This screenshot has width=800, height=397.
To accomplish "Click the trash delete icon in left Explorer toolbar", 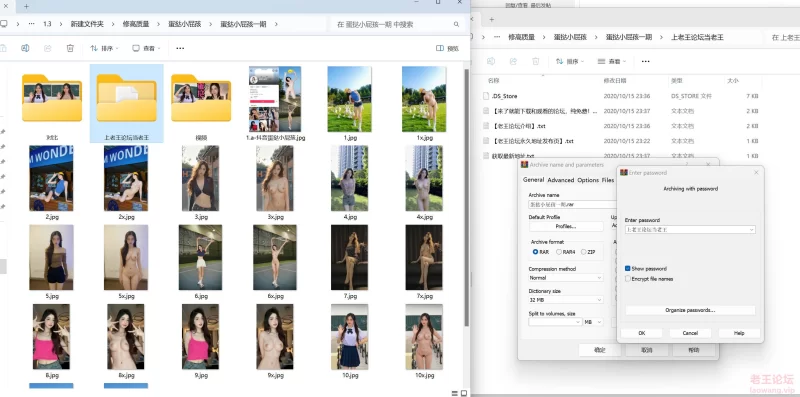I will tap(70, 48).
